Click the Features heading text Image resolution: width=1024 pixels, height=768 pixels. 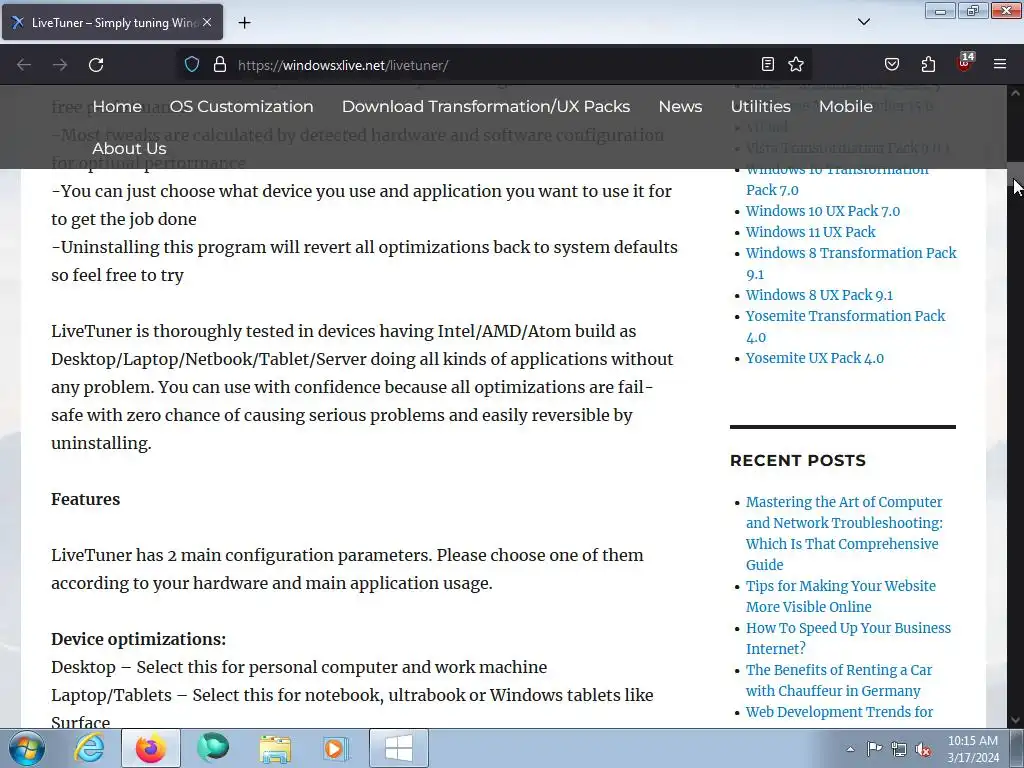[86, 499]
